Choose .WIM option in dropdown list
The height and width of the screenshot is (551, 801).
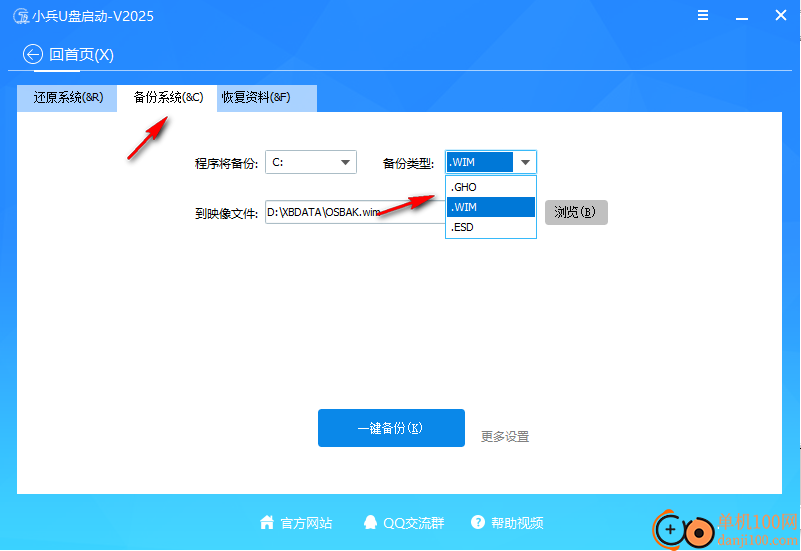click(x=491, y=207)
